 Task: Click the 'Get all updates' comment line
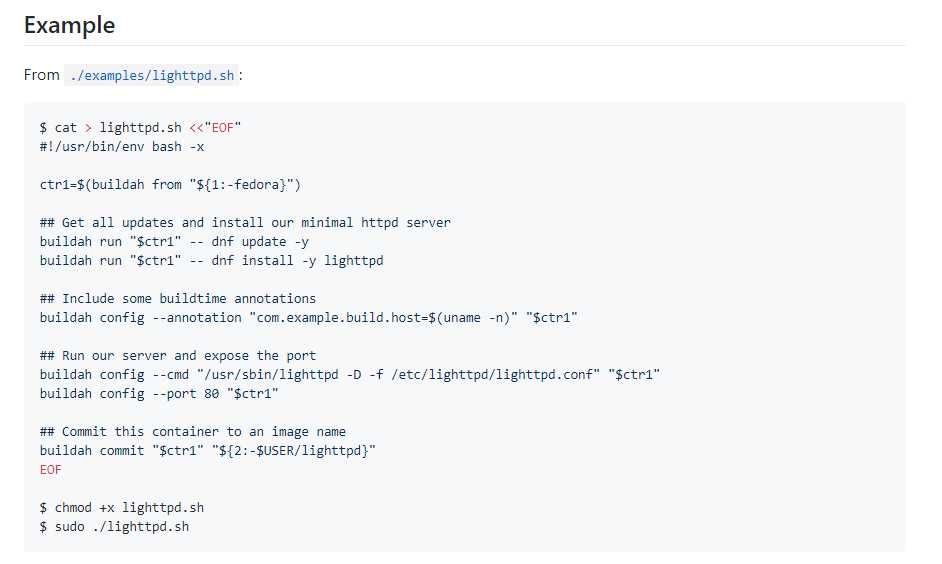tap(245, 222)
